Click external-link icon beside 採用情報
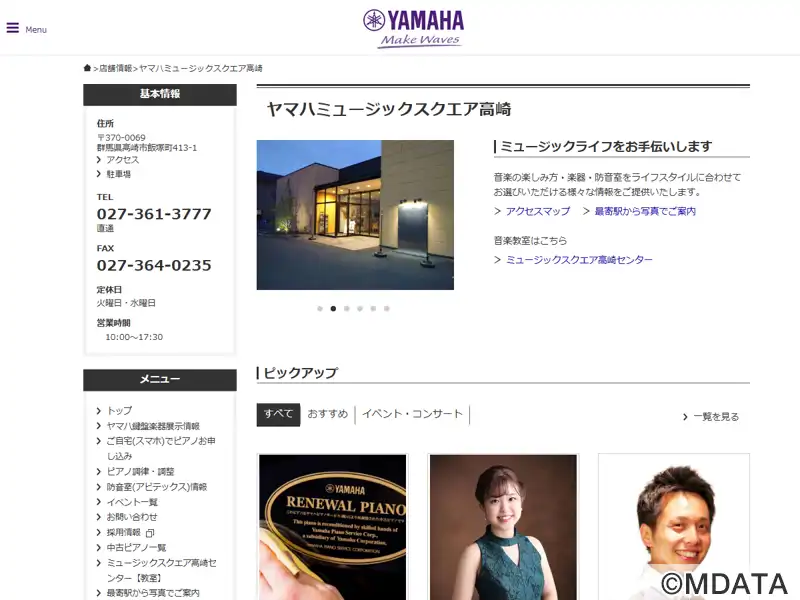This screenshot has width=800, height=600. coord(149,533)
